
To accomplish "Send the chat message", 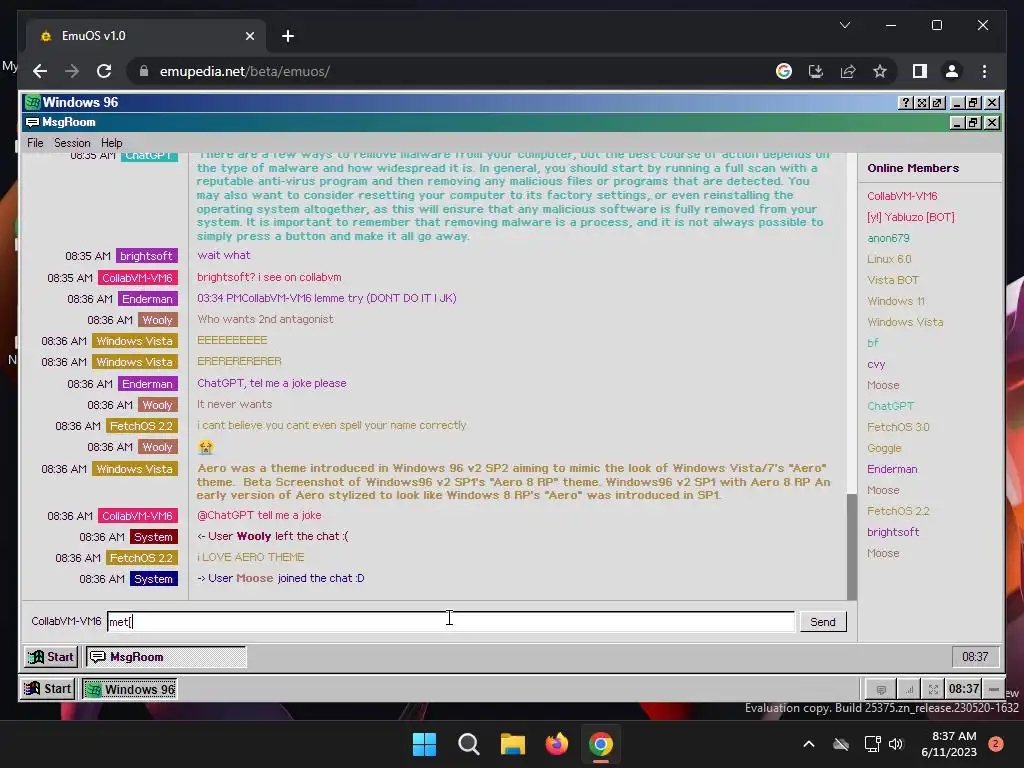I will [x=823, y=622].
